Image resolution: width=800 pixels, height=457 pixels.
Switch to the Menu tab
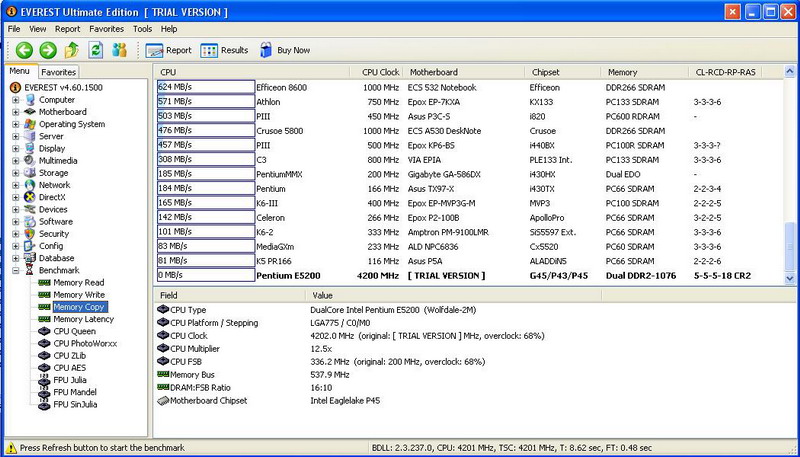pyautogui.click(x=20, y=71)
